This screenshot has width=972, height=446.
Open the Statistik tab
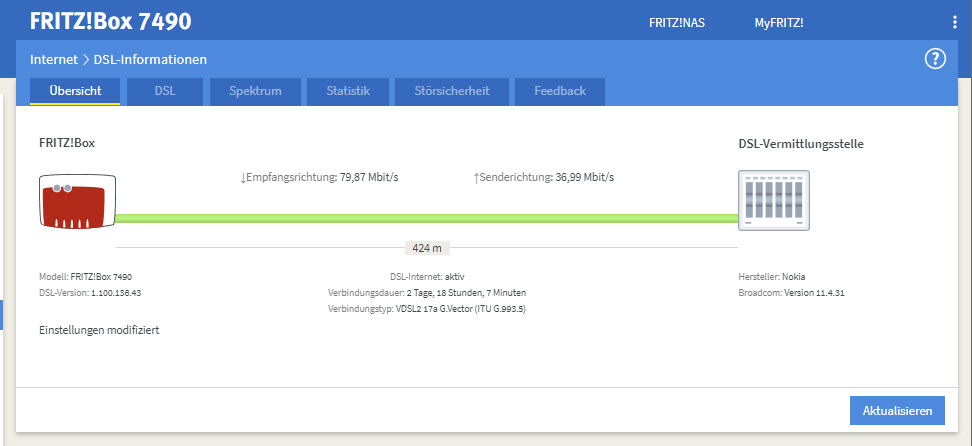348,91
